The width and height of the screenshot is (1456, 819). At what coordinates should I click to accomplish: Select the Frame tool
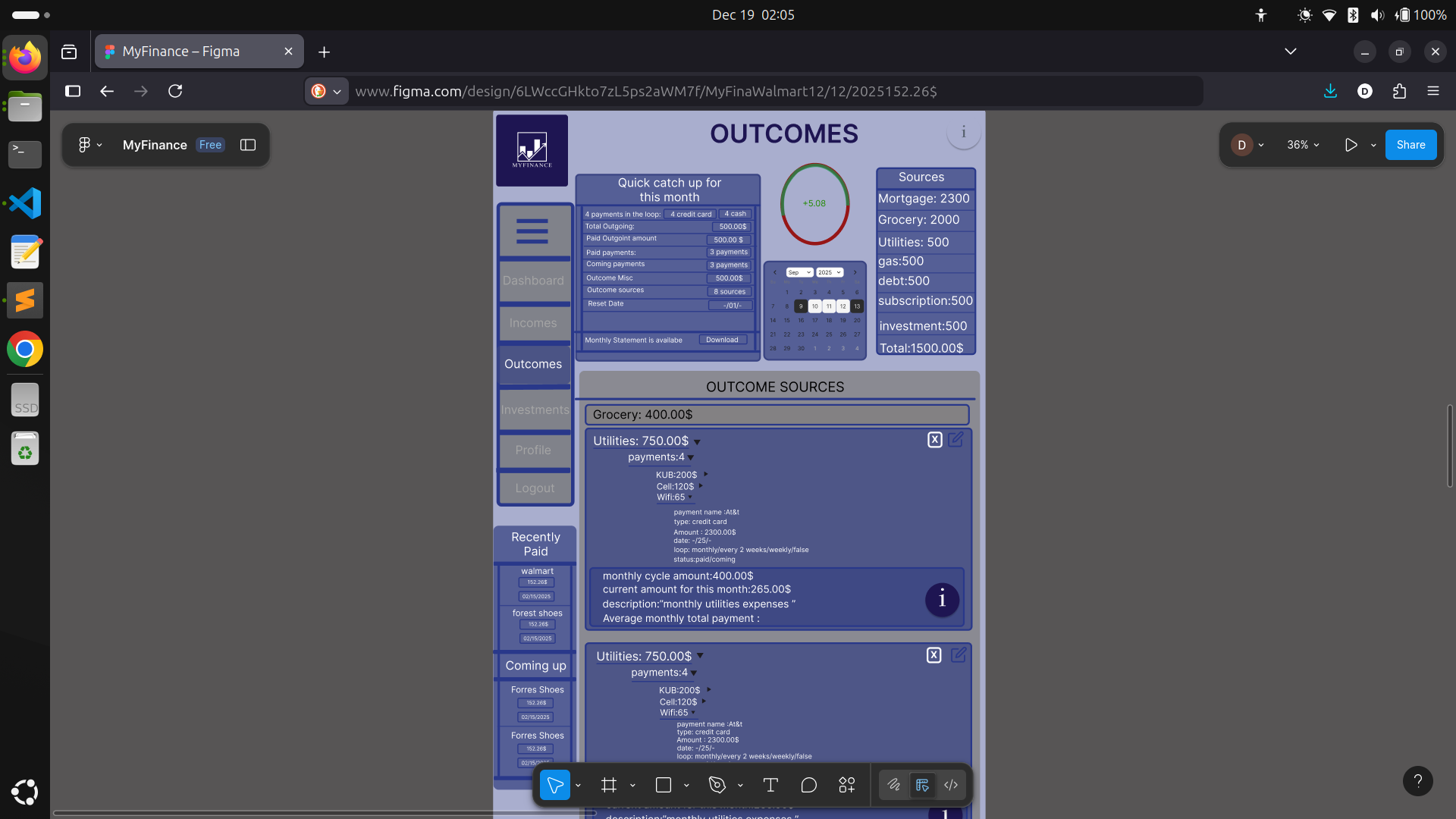point(608,785)
